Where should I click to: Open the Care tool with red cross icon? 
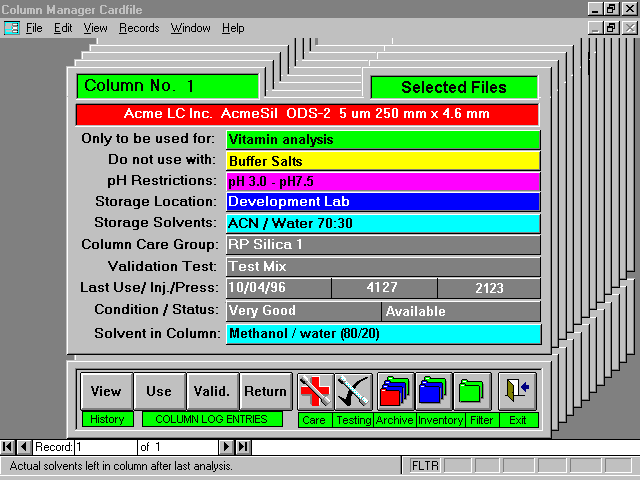[x=315, y=391]
